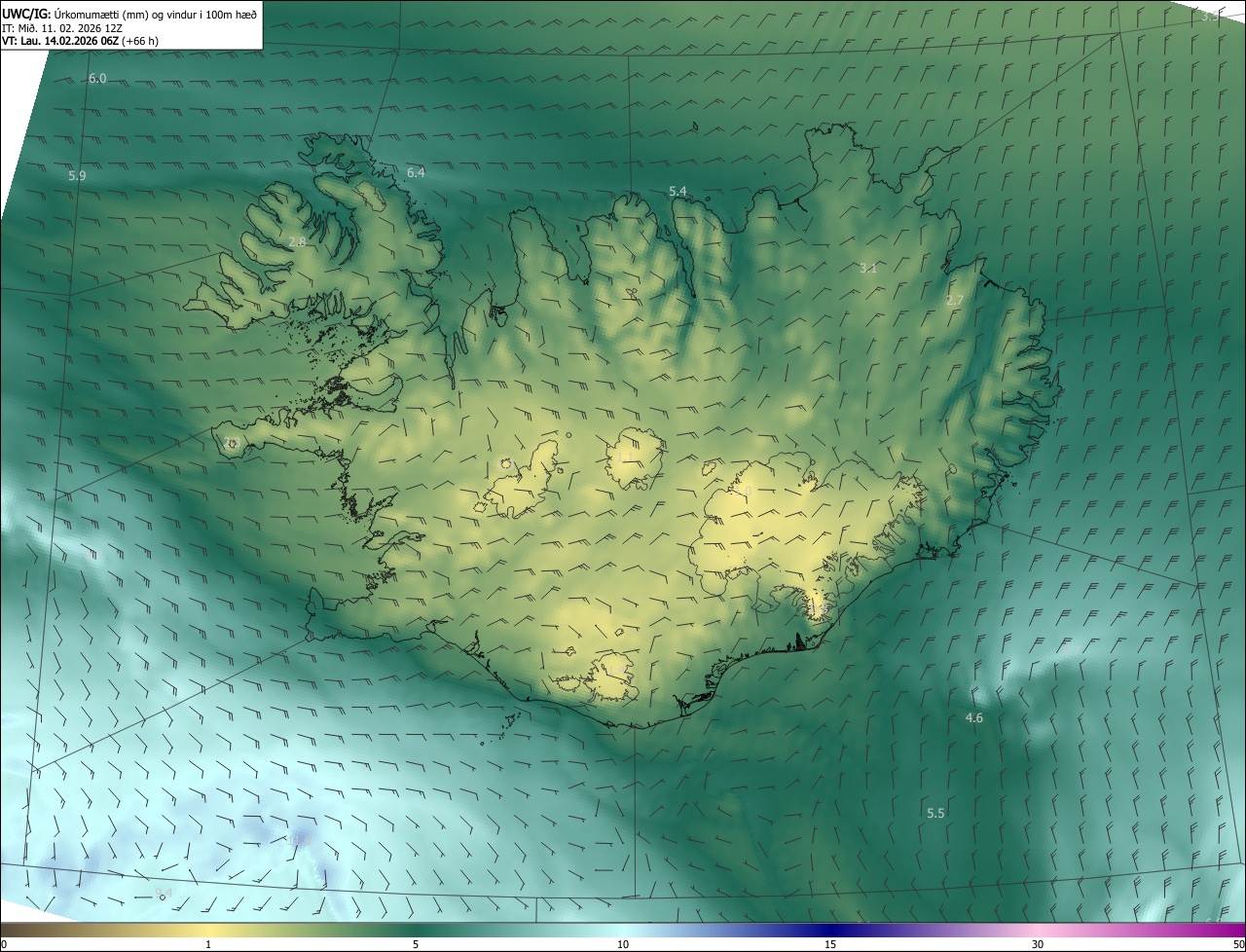The image size is (1246, 952).
Task: Select the 10 mark on the color bar
Action: [x=623, y=944]
